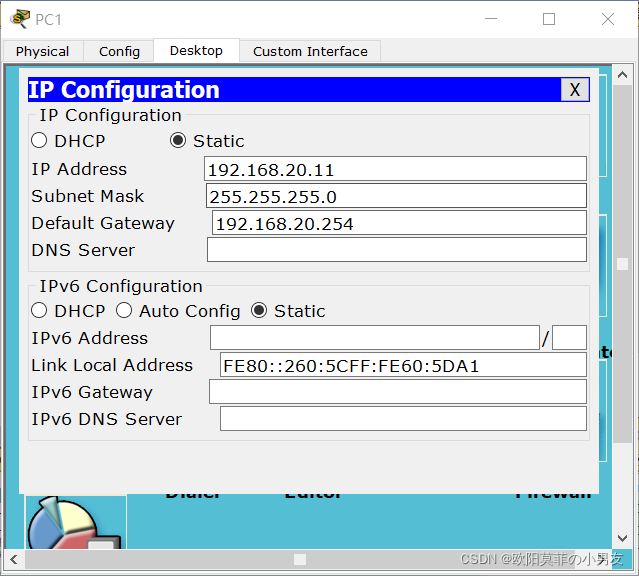Click the Default Gateway field 192.168.20.254
The width and height of the screenshot is (639, 576).
[x=399, y=223]
